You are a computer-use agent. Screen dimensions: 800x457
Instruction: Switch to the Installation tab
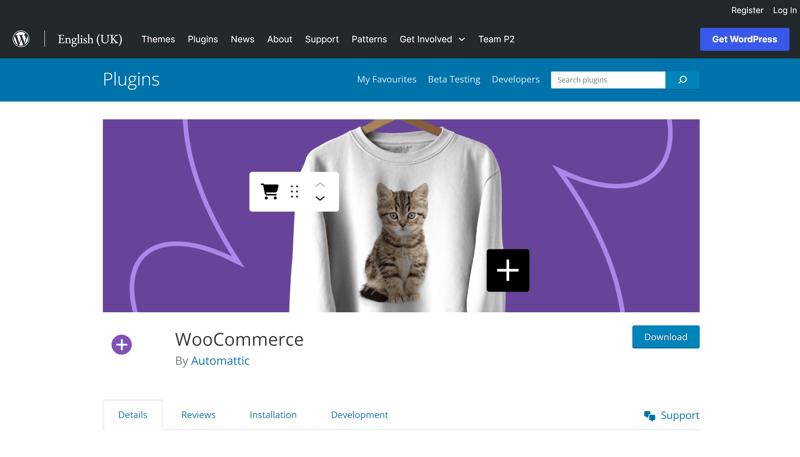(x=273, y=415)
